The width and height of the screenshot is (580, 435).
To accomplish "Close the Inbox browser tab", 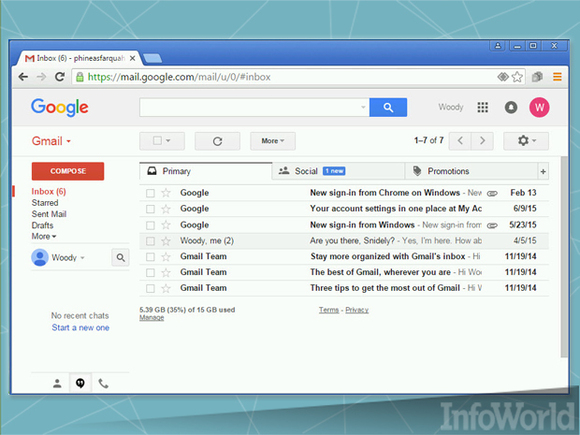I will pyautogui.click(x=132, y=58).
